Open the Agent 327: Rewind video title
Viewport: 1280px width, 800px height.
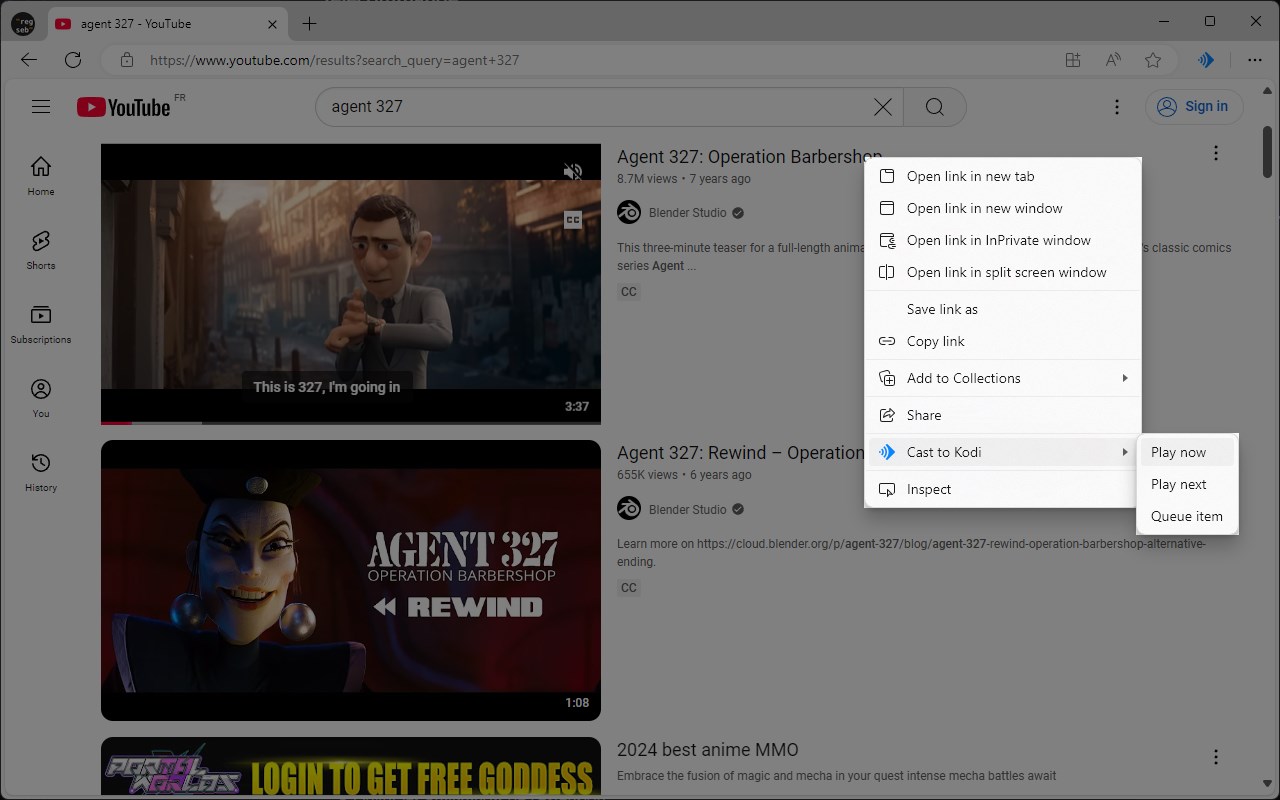(740, 453)
